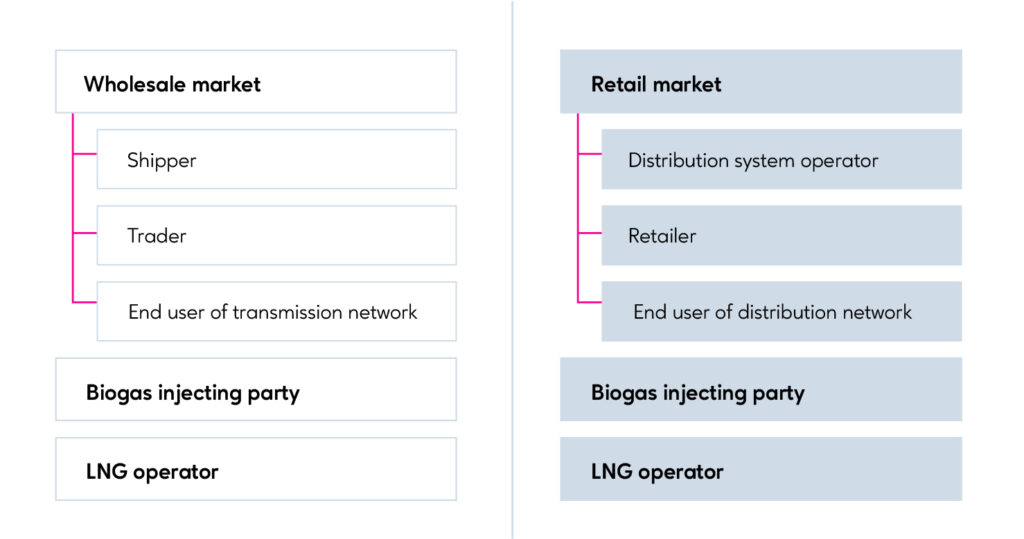Click End user of transmission network
Image resolution: width=1024 pixels, height=539 pixels.
coord(276,312)
